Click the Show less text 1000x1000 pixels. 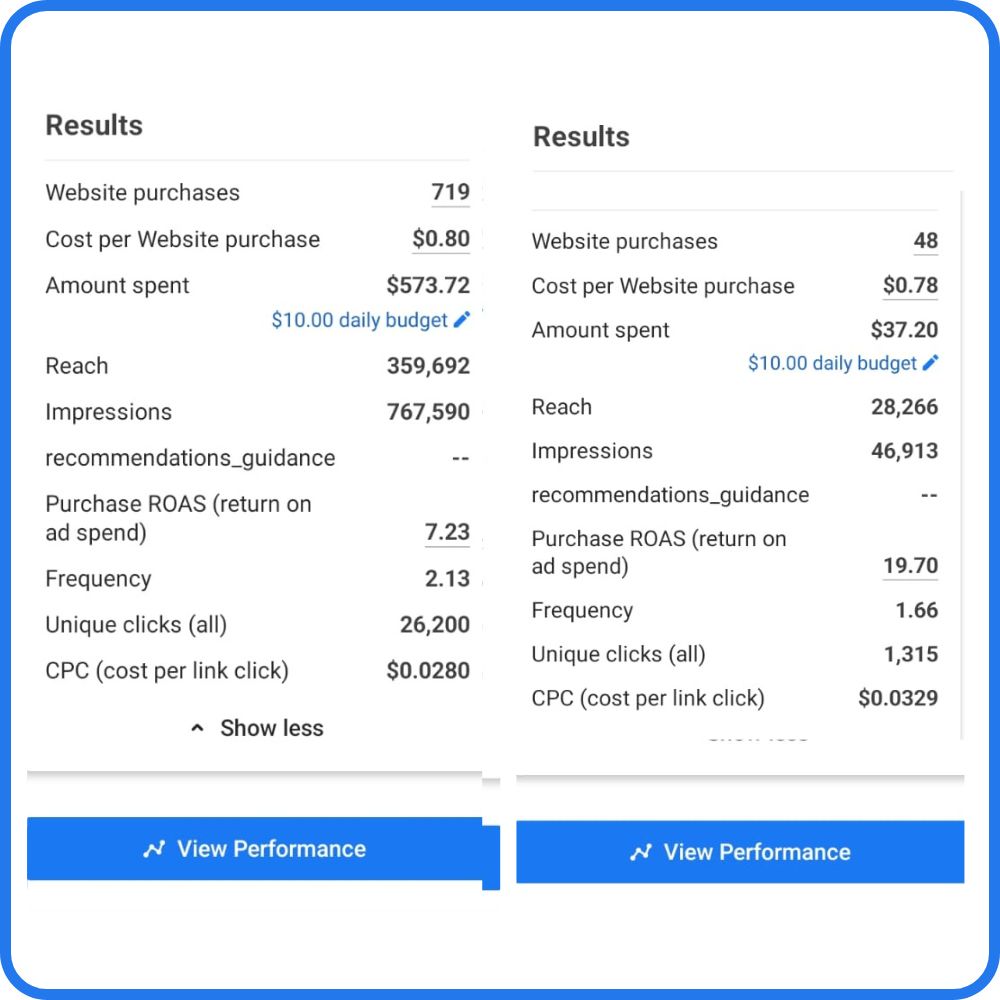click(272, 728)
